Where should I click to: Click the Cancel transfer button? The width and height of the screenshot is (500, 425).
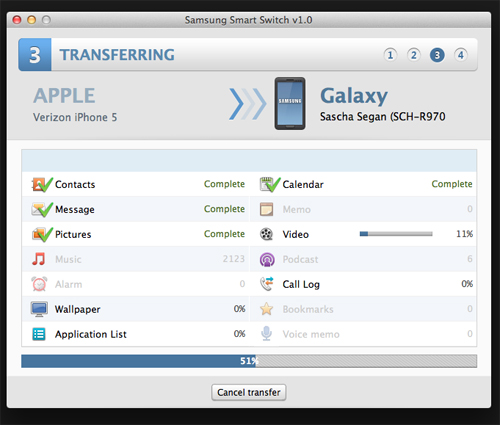click(249, 392)
